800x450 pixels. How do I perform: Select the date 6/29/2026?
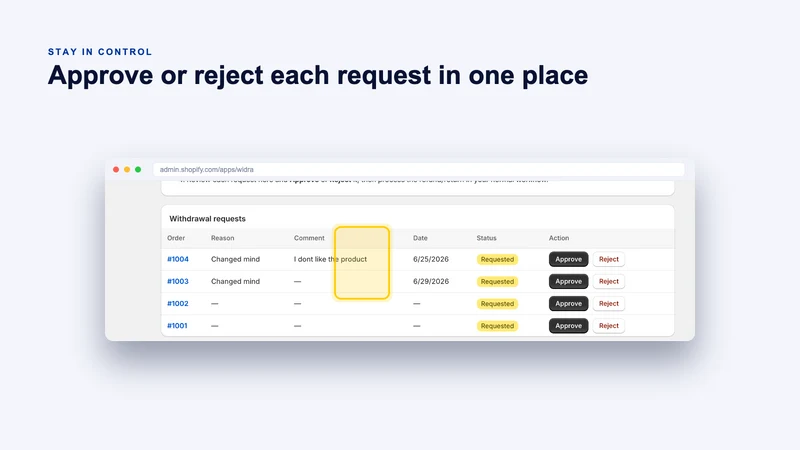coord(431,281)
